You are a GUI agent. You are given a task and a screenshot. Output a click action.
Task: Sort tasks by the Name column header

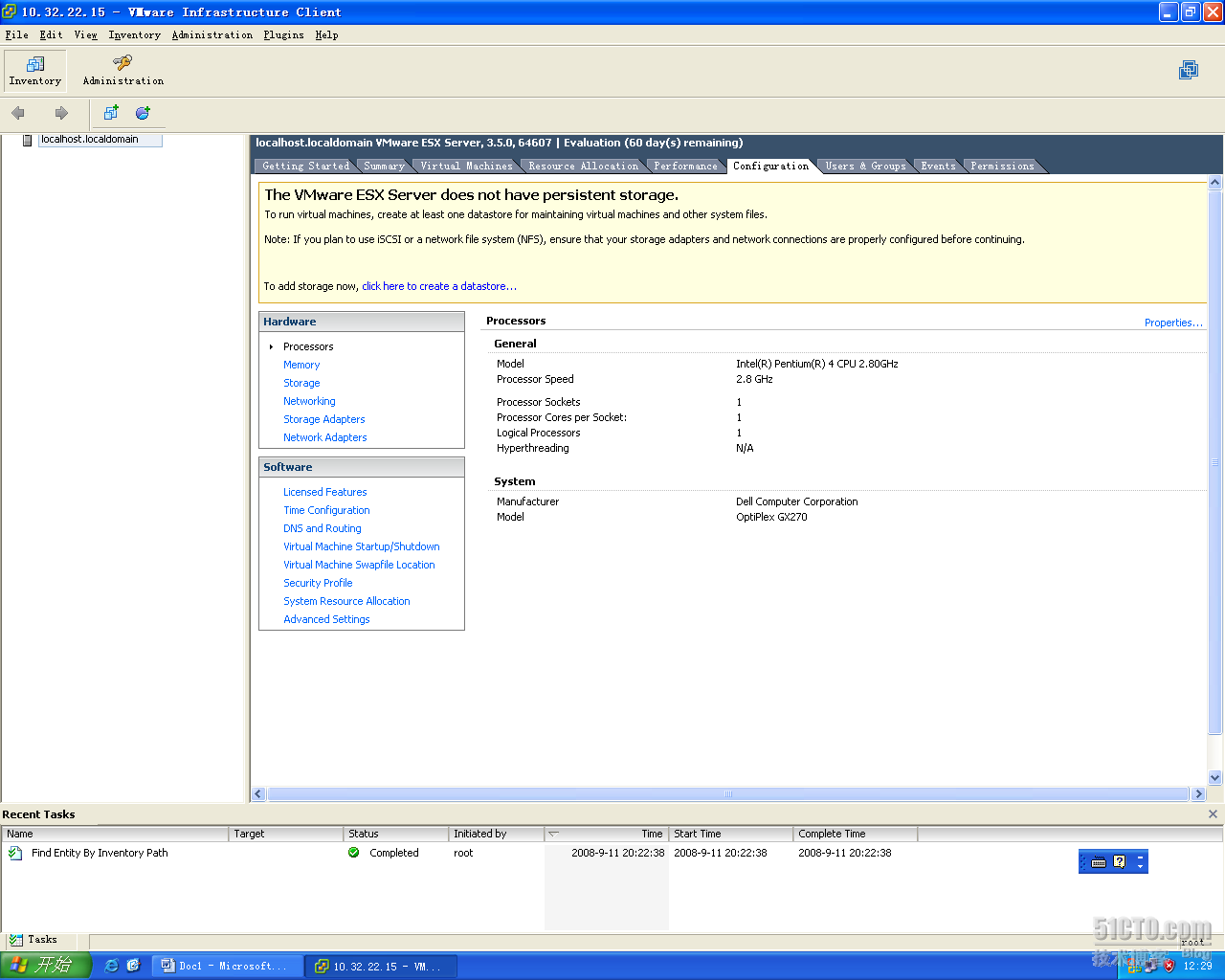[115, 834]
